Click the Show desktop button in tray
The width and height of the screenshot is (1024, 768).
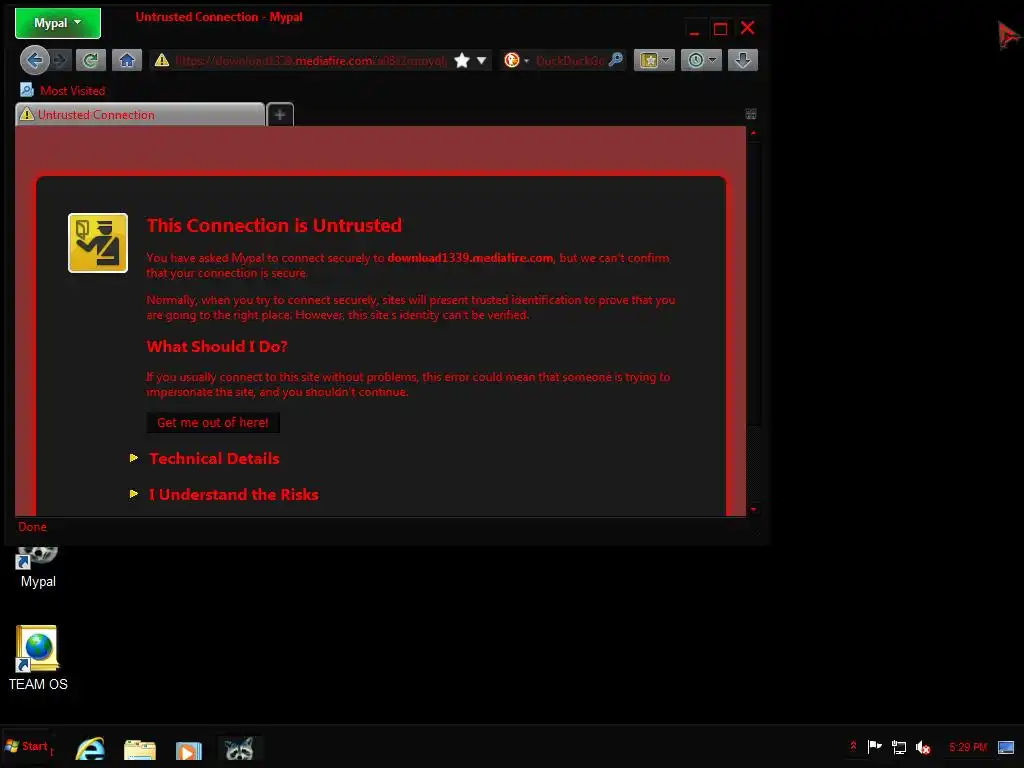1006,747
